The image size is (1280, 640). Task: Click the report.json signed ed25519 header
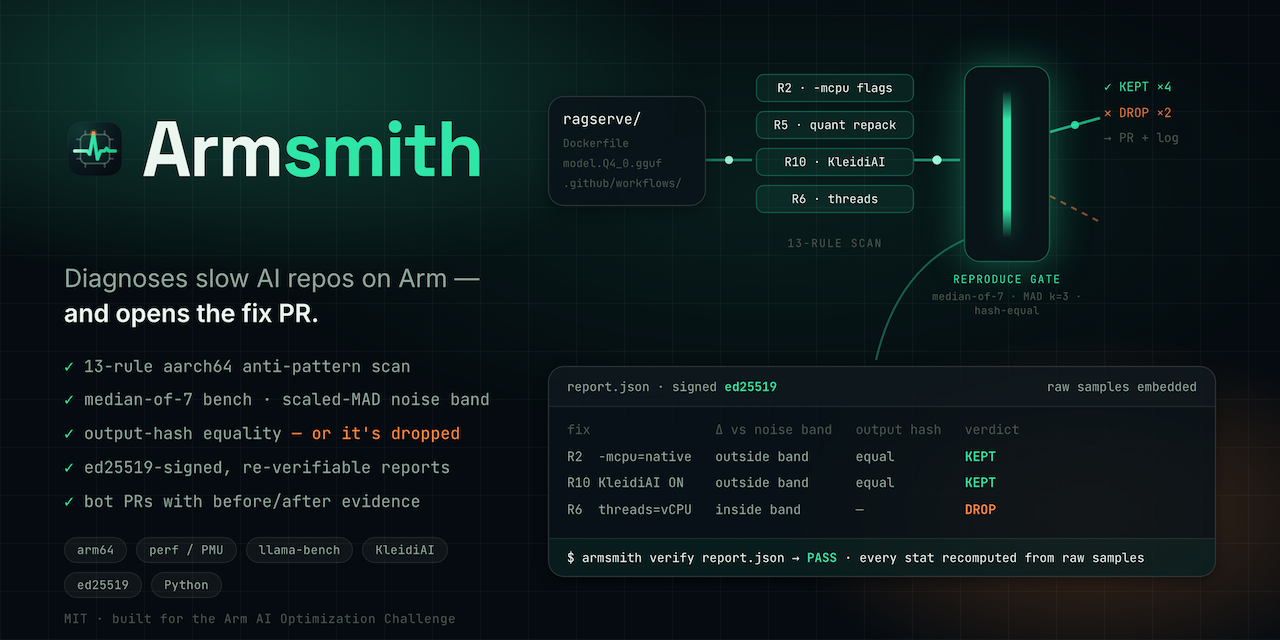(672, 387)
